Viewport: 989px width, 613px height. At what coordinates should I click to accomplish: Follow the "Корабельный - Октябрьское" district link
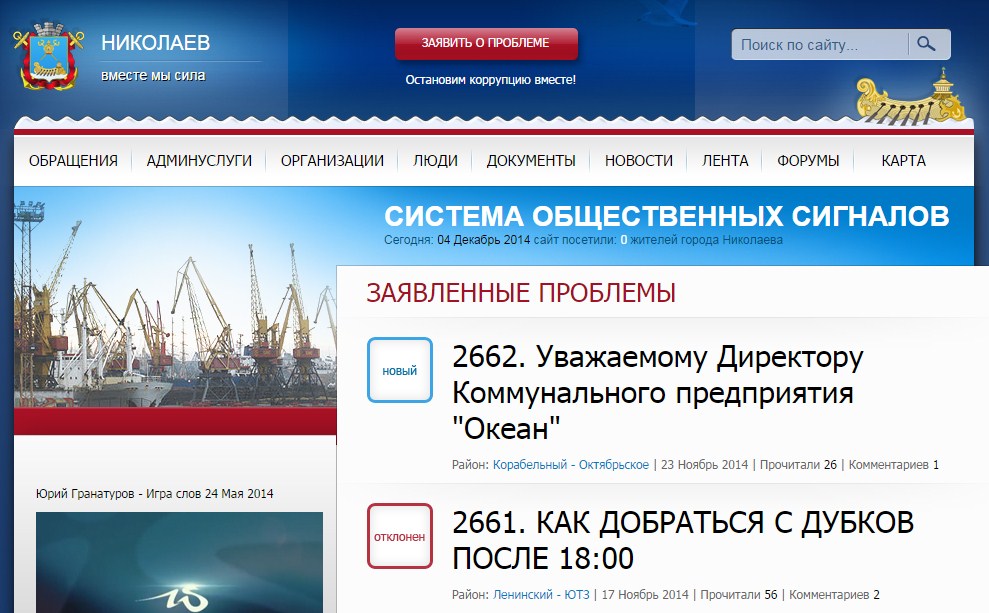tap(571, 465)
